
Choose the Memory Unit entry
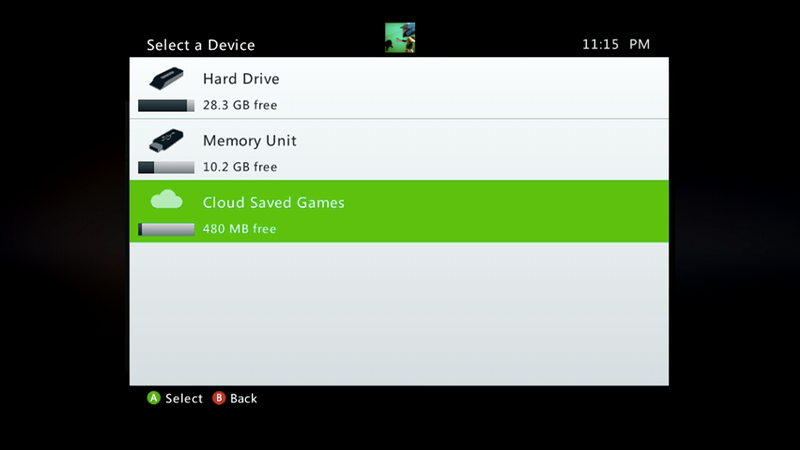point(399,149)
